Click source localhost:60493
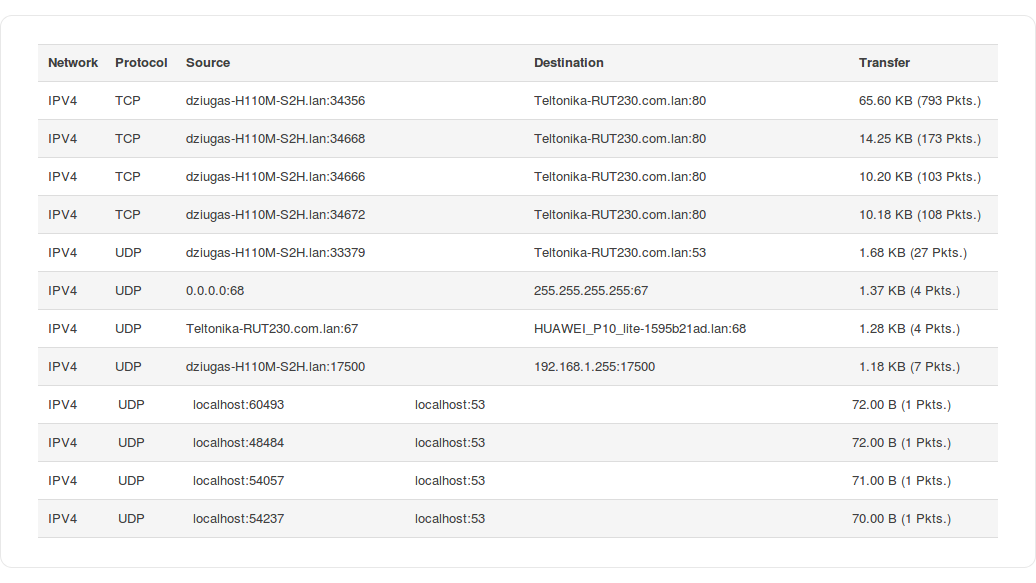 pyautogui.click(x=238, y=405)
